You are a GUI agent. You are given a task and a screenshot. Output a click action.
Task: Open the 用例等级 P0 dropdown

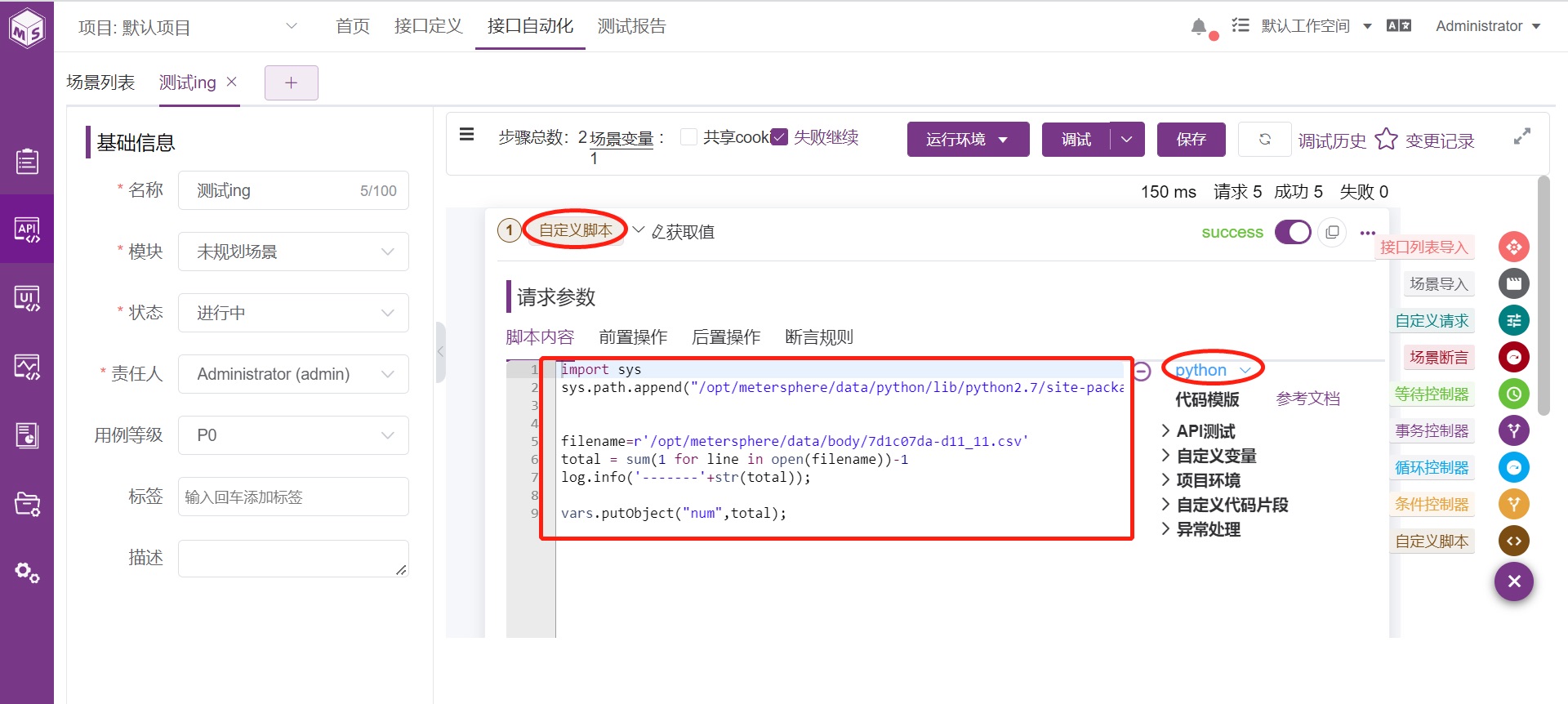[x=293, y=435]
